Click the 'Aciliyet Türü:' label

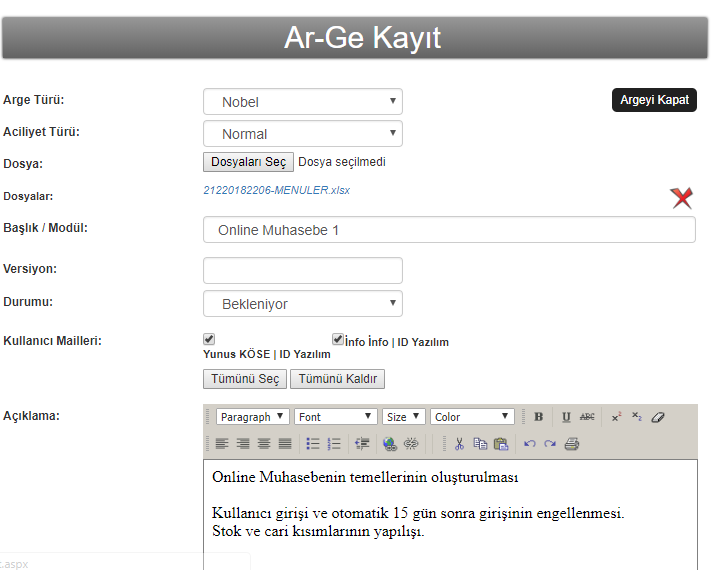41,132
